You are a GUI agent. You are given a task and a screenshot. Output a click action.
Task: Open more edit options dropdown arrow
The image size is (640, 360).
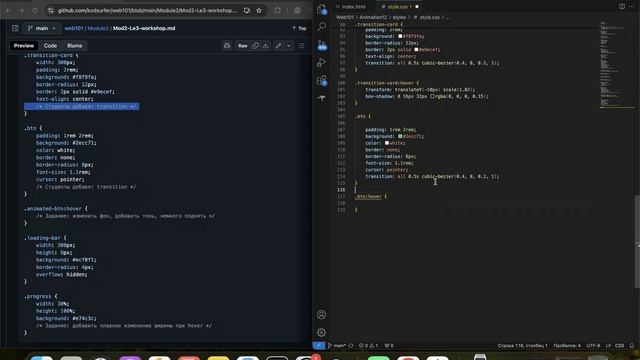[289, 46]
